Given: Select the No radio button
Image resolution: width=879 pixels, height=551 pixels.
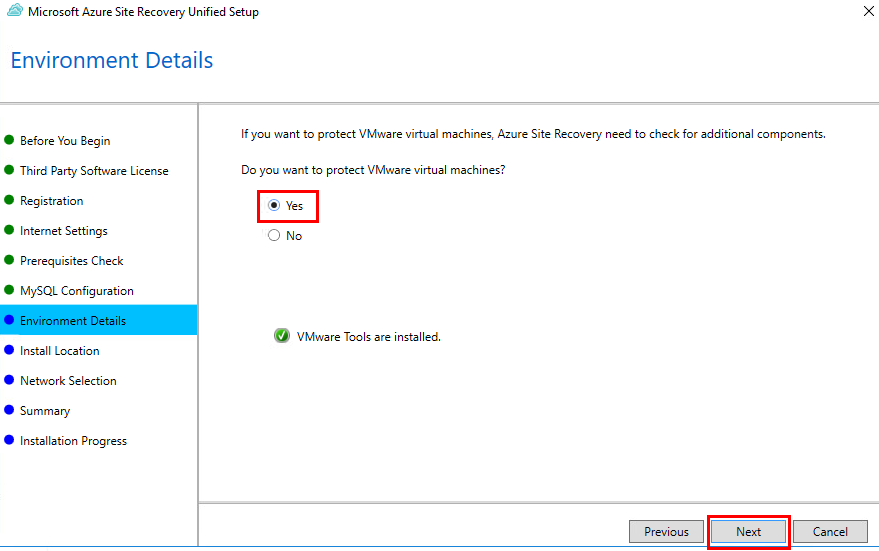Looking at the screenshot, I should (274, 235).
